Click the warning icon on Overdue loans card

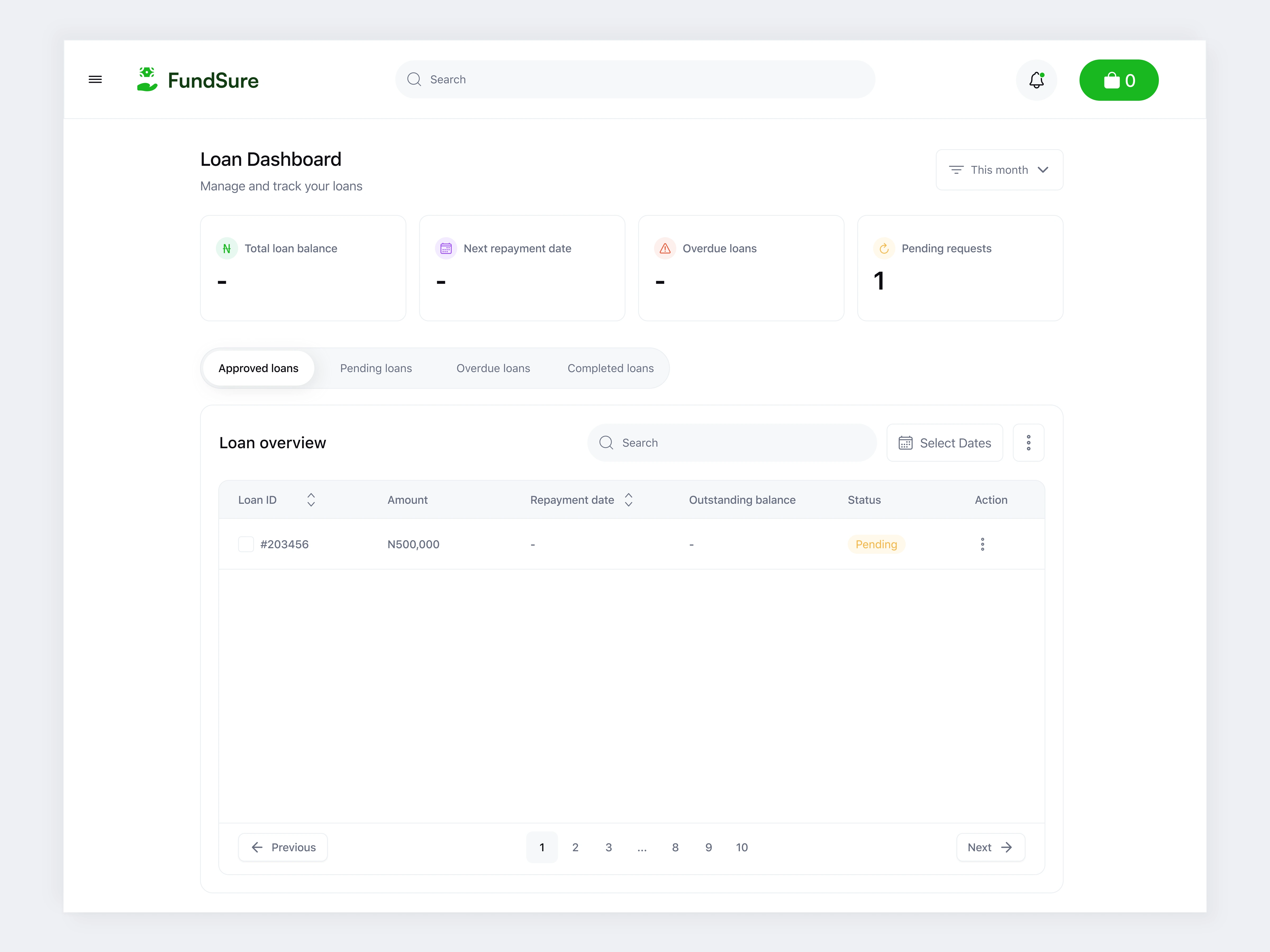(665, 249)
